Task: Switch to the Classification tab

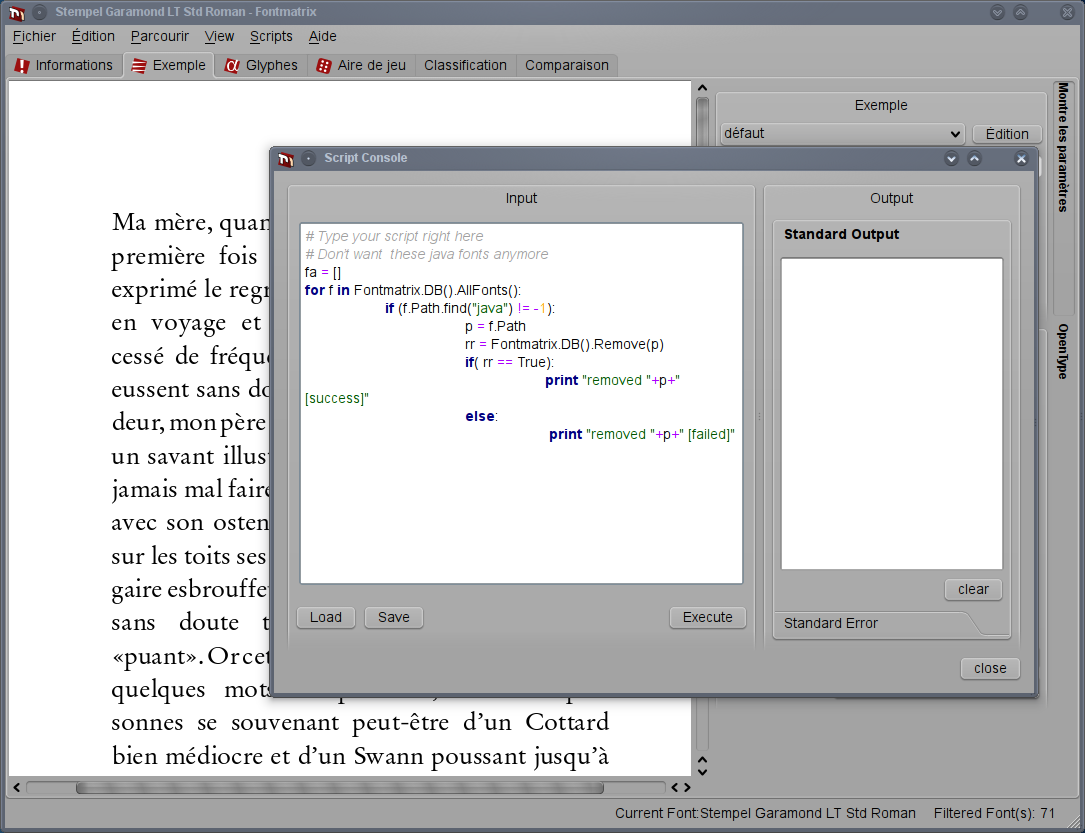Action: coord(465,65)
